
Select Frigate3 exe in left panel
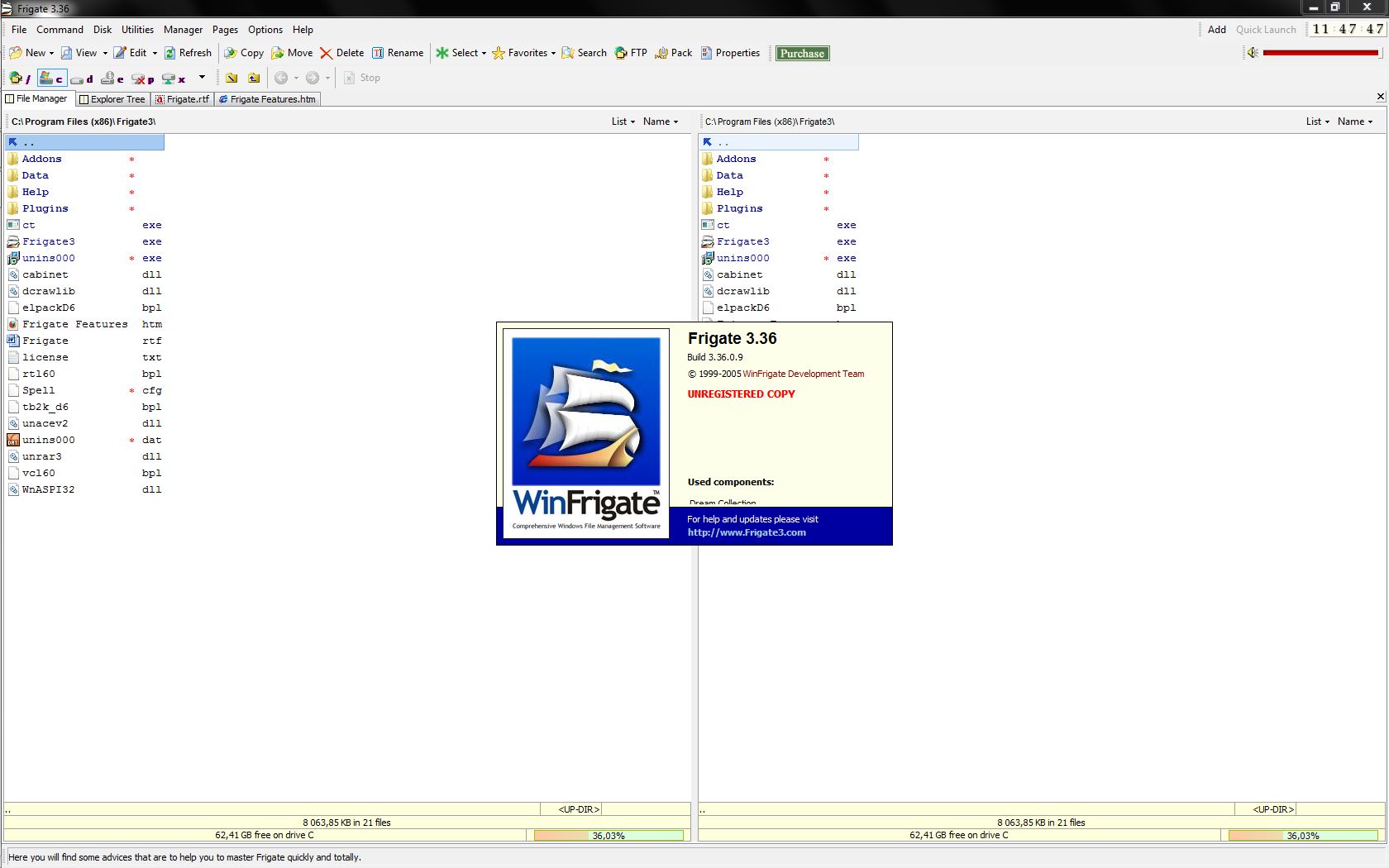pyautogui.click(x=84, y=241)
